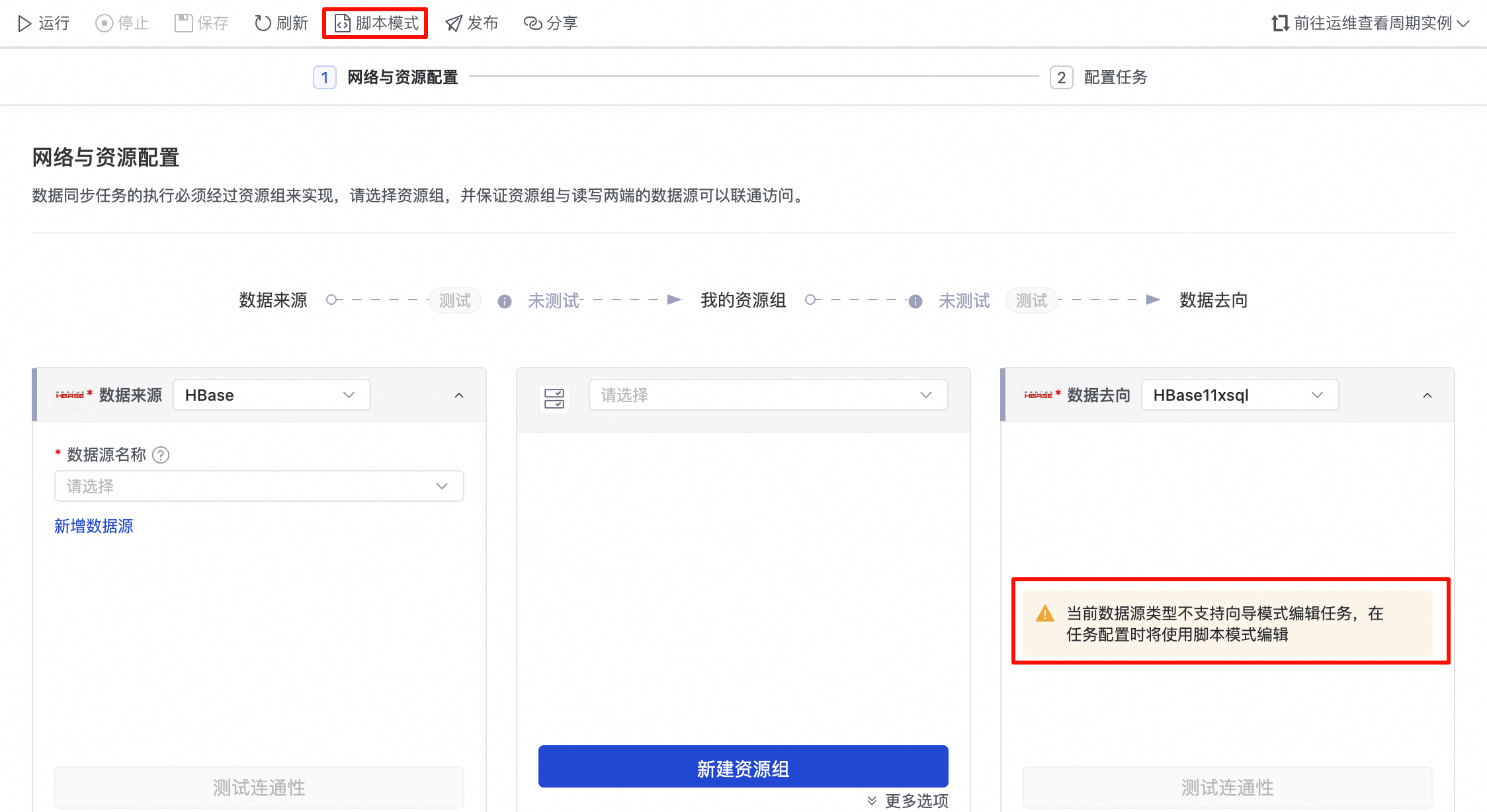Viewport: 1487px width, 812px height.
Task: Click help icon next to 数据源名称
Action: pos(161,455)
